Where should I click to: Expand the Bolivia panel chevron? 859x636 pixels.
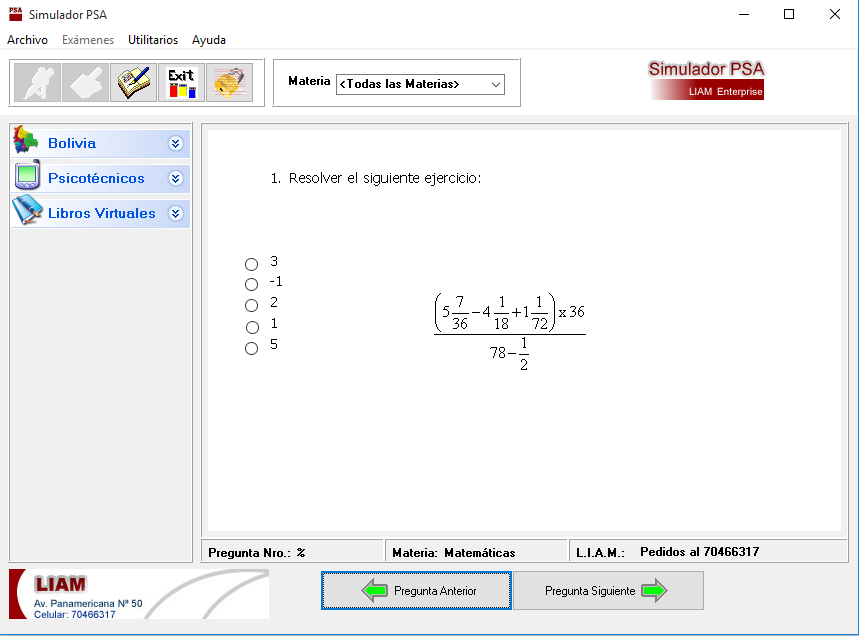[x=176, y=143]
